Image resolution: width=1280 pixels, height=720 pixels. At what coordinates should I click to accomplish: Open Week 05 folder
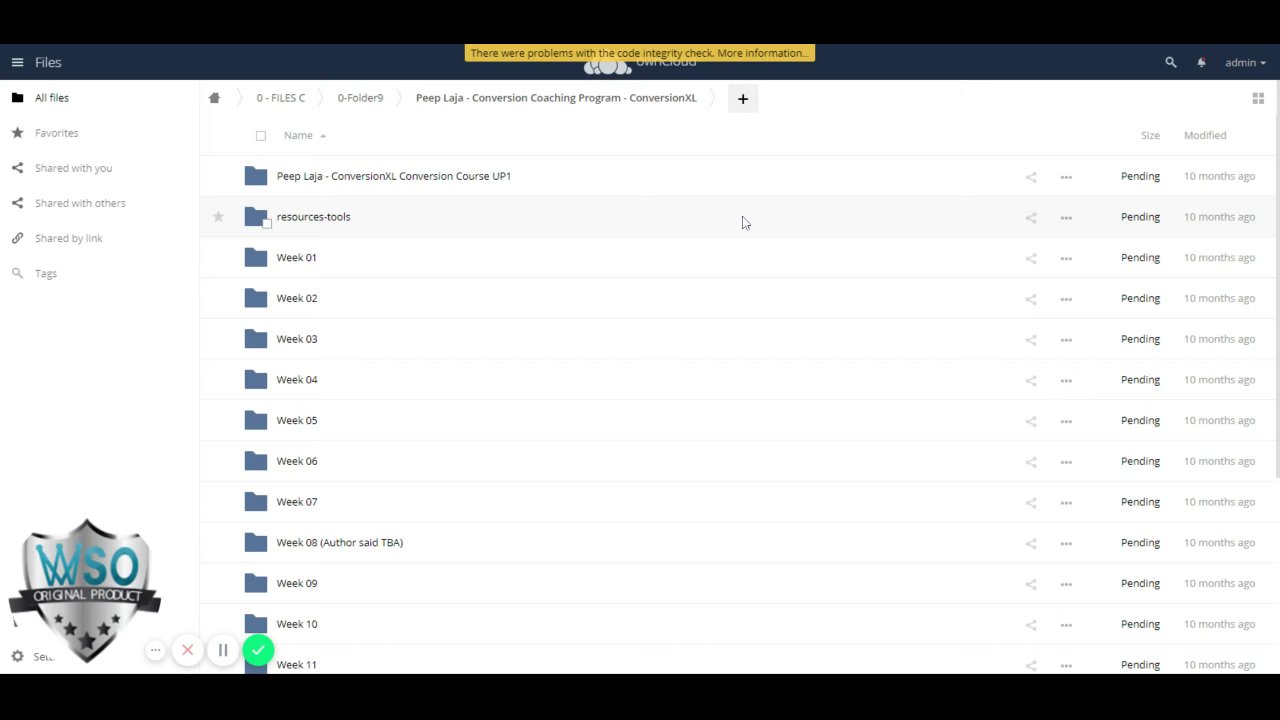pos(297,420)
